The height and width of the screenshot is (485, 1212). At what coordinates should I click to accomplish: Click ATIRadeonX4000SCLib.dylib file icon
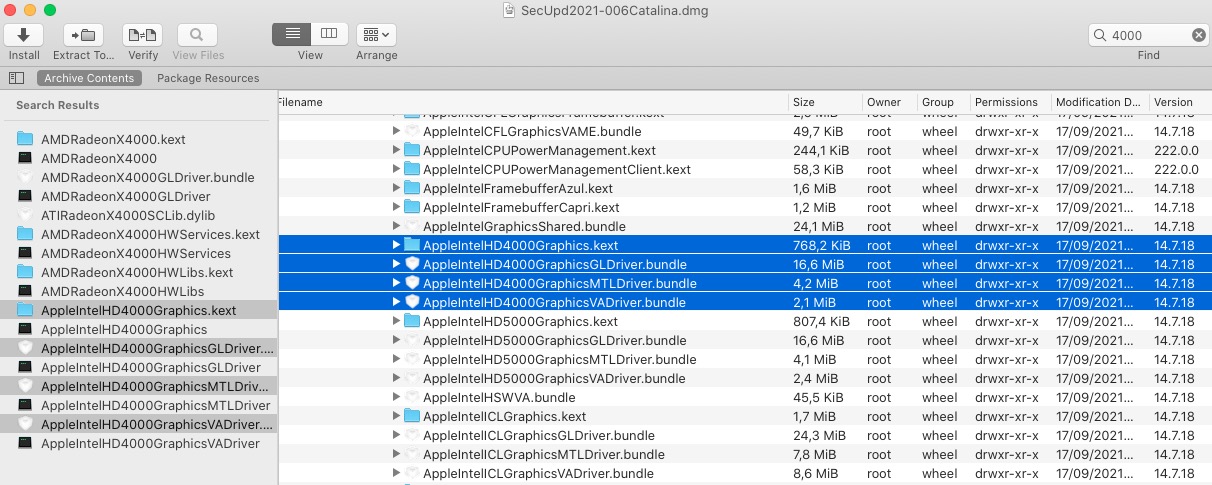[25, 215]
